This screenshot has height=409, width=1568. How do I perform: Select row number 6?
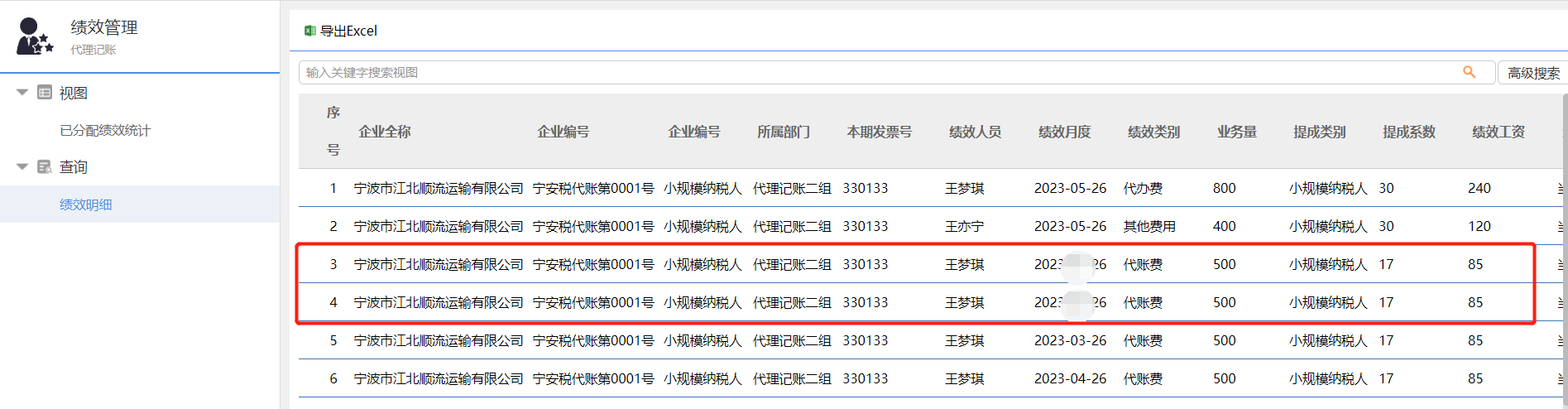333,378
